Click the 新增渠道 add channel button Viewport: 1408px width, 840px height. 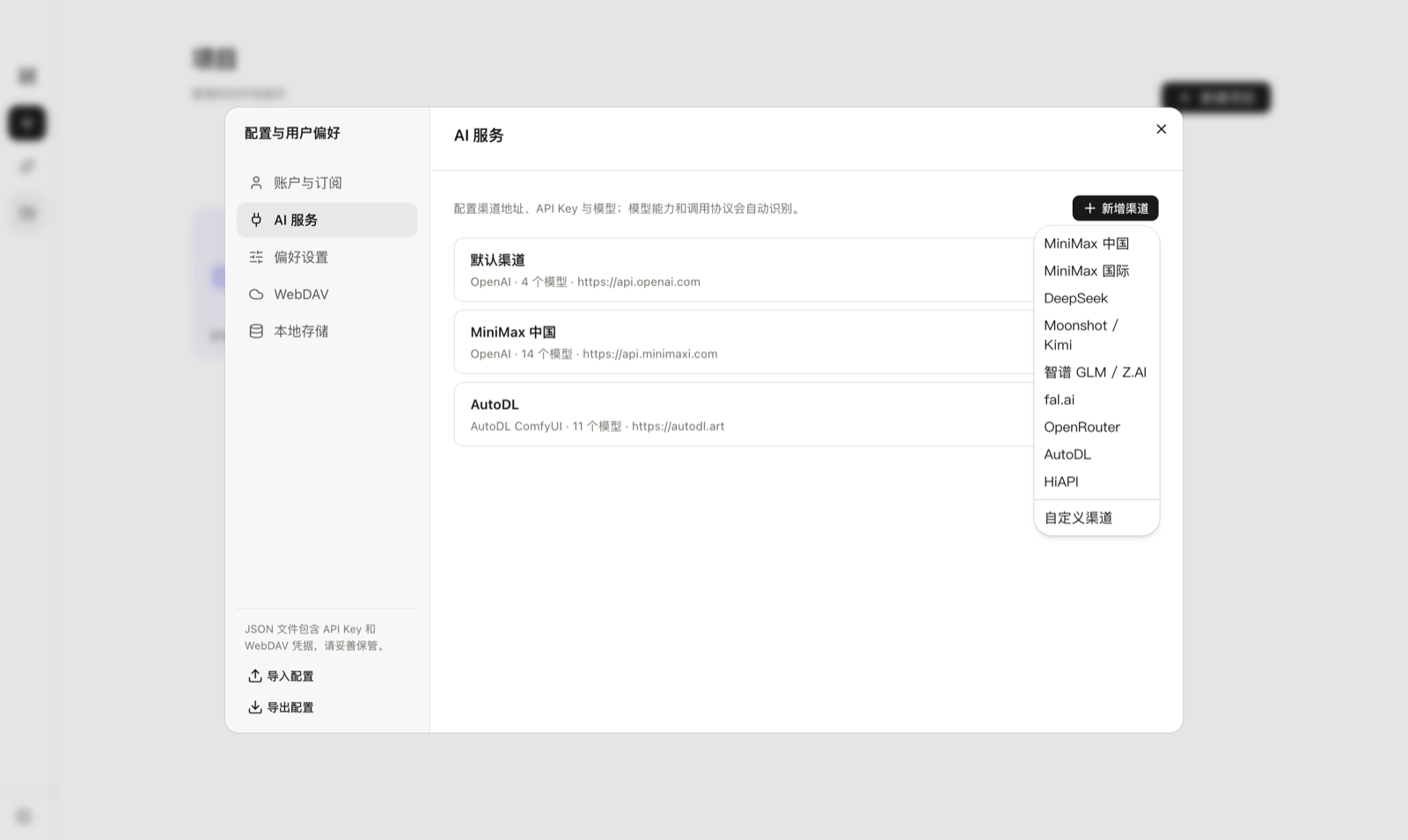click(1115, 208)
